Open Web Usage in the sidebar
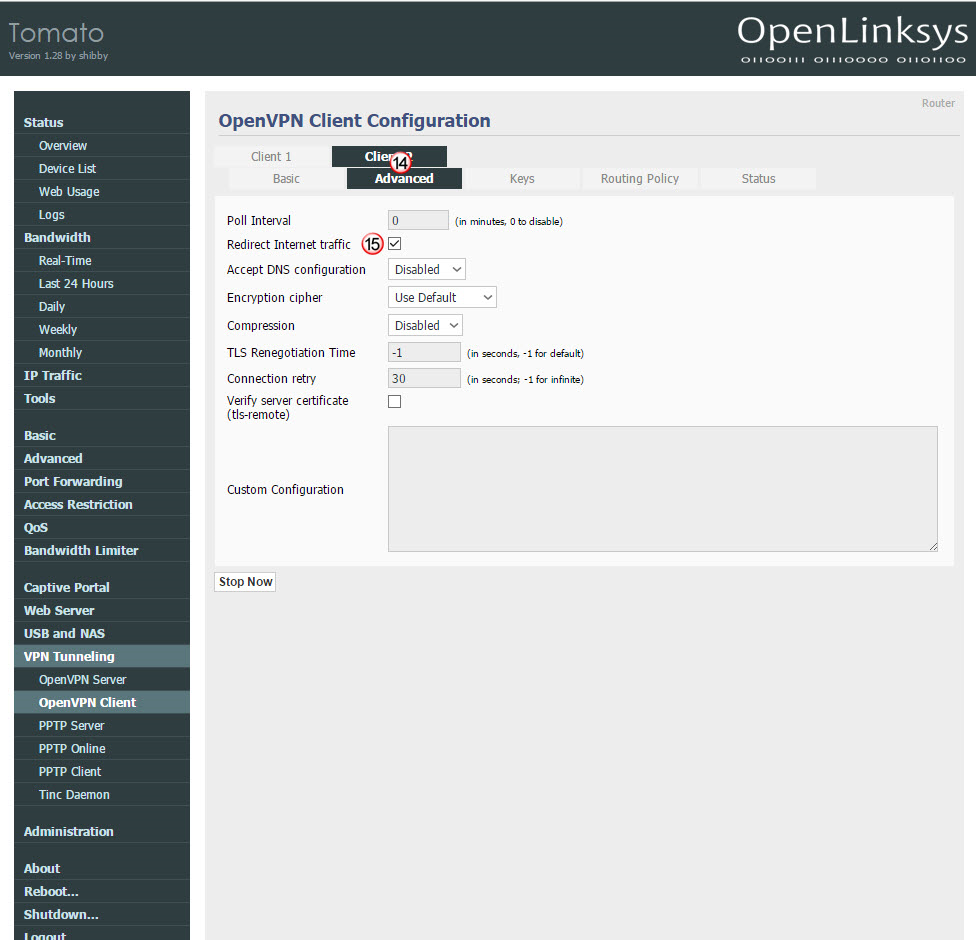The width and height of the screenshot is (976, 940). [x=102, y=191]
